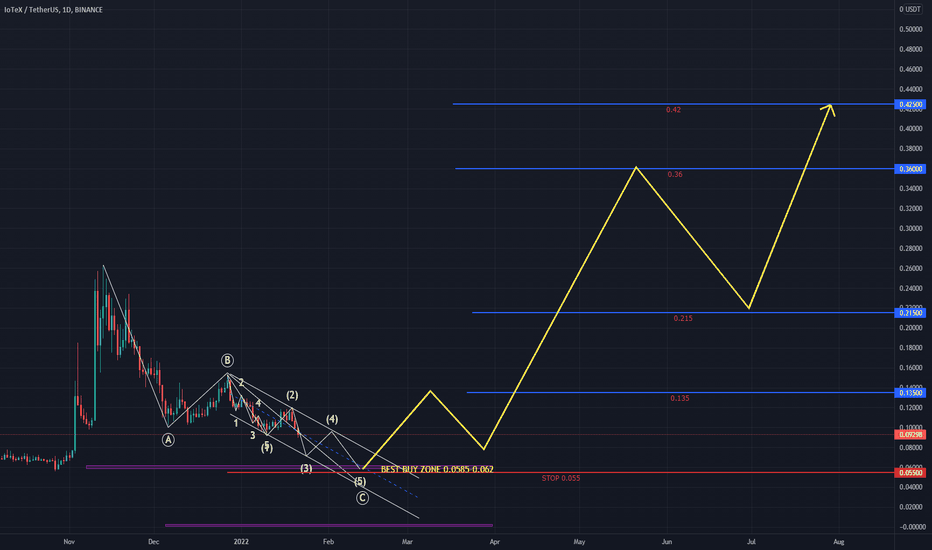Select the red 0.42 target label

pos(673,110)
